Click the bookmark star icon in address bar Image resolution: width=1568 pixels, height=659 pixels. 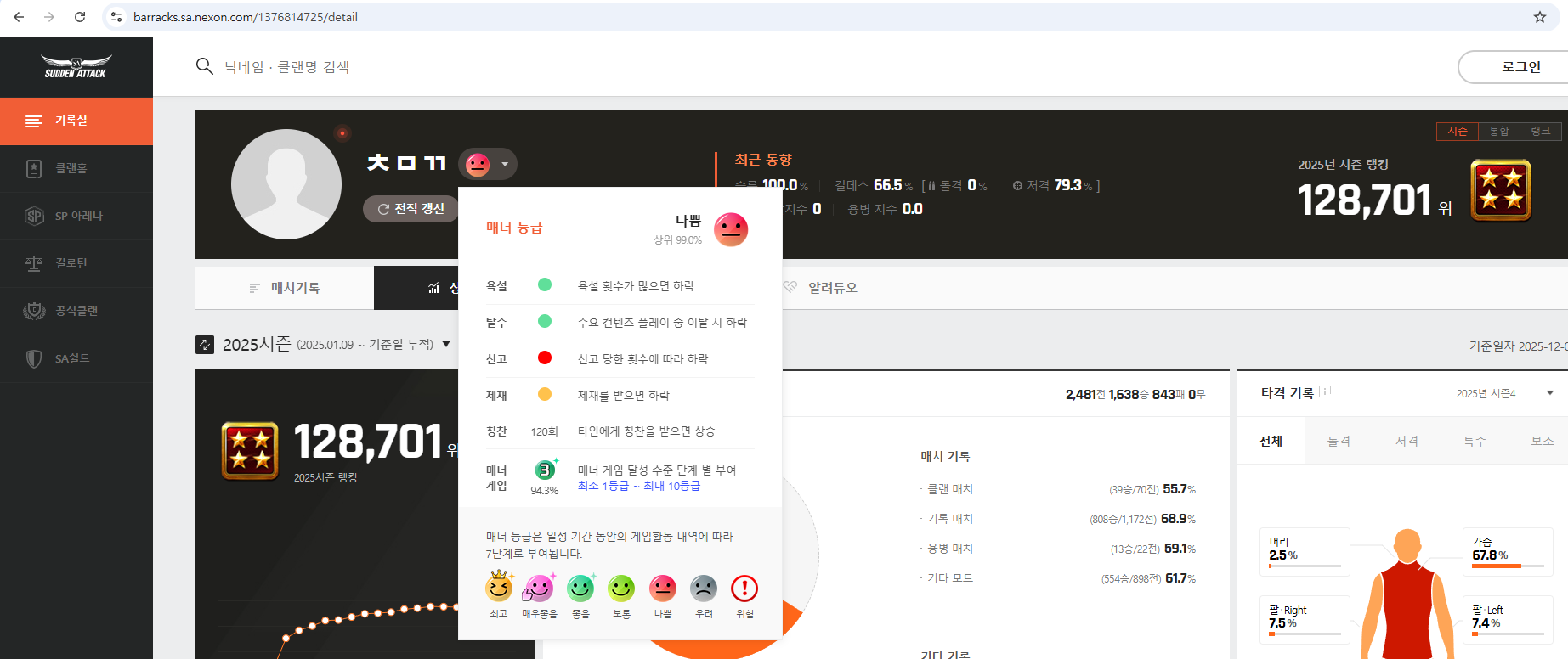[x=1539, y=17]
